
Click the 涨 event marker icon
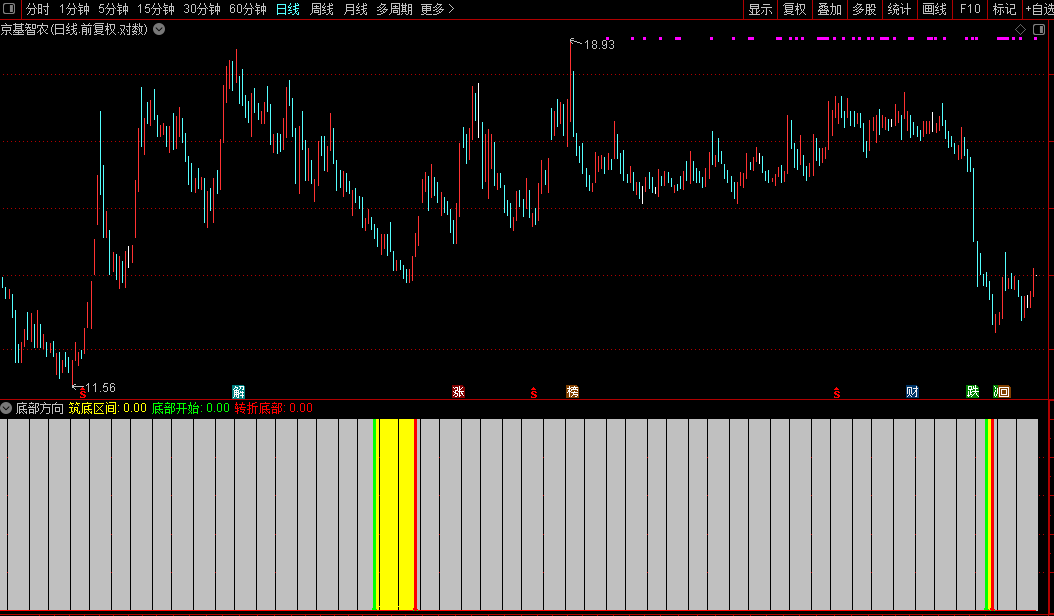[x=458, y=391]
